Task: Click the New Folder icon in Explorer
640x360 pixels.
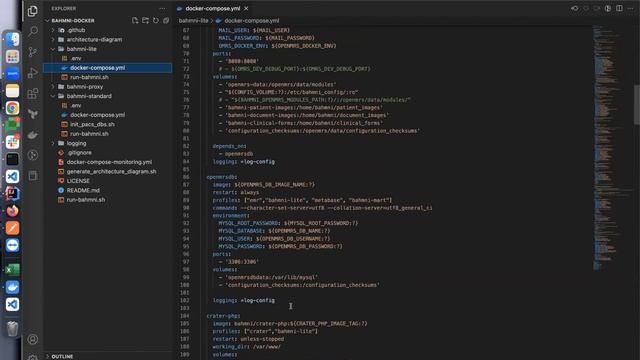Action: 145,20
